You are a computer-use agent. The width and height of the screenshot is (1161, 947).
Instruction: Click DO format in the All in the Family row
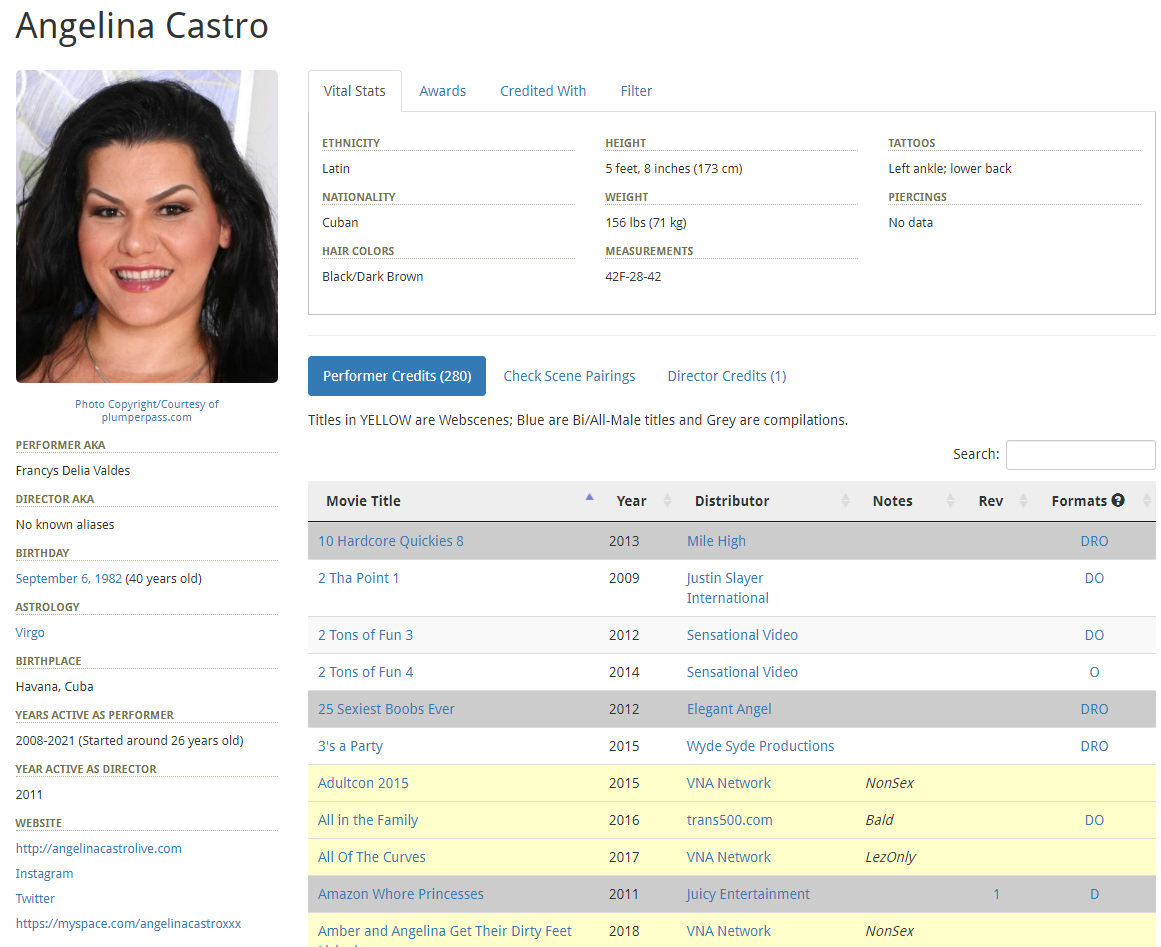click(1094, 820)
